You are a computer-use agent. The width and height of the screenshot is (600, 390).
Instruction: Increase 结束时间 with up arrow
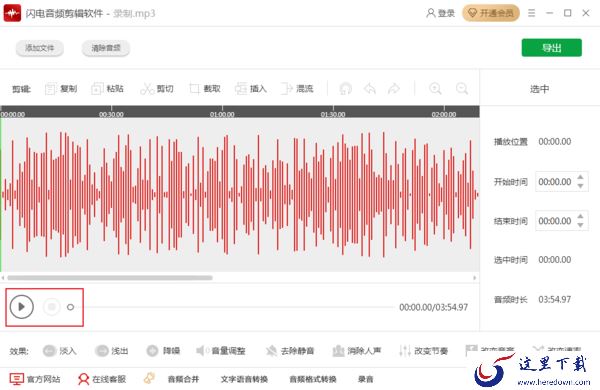[x=580, y=216]
